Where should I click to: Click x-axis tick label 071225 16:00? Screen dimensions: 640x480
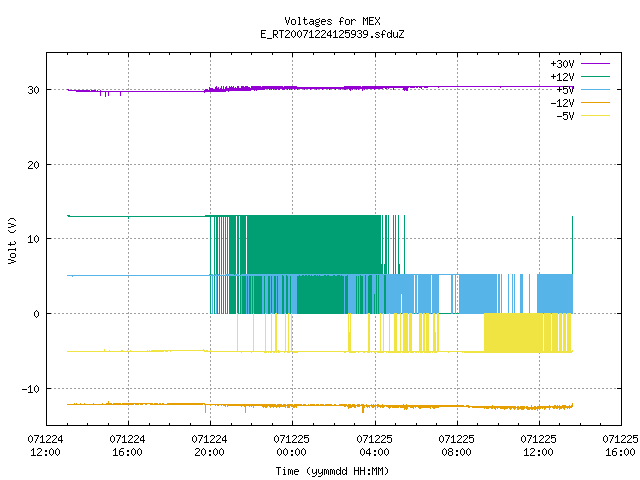pos(620,445)
